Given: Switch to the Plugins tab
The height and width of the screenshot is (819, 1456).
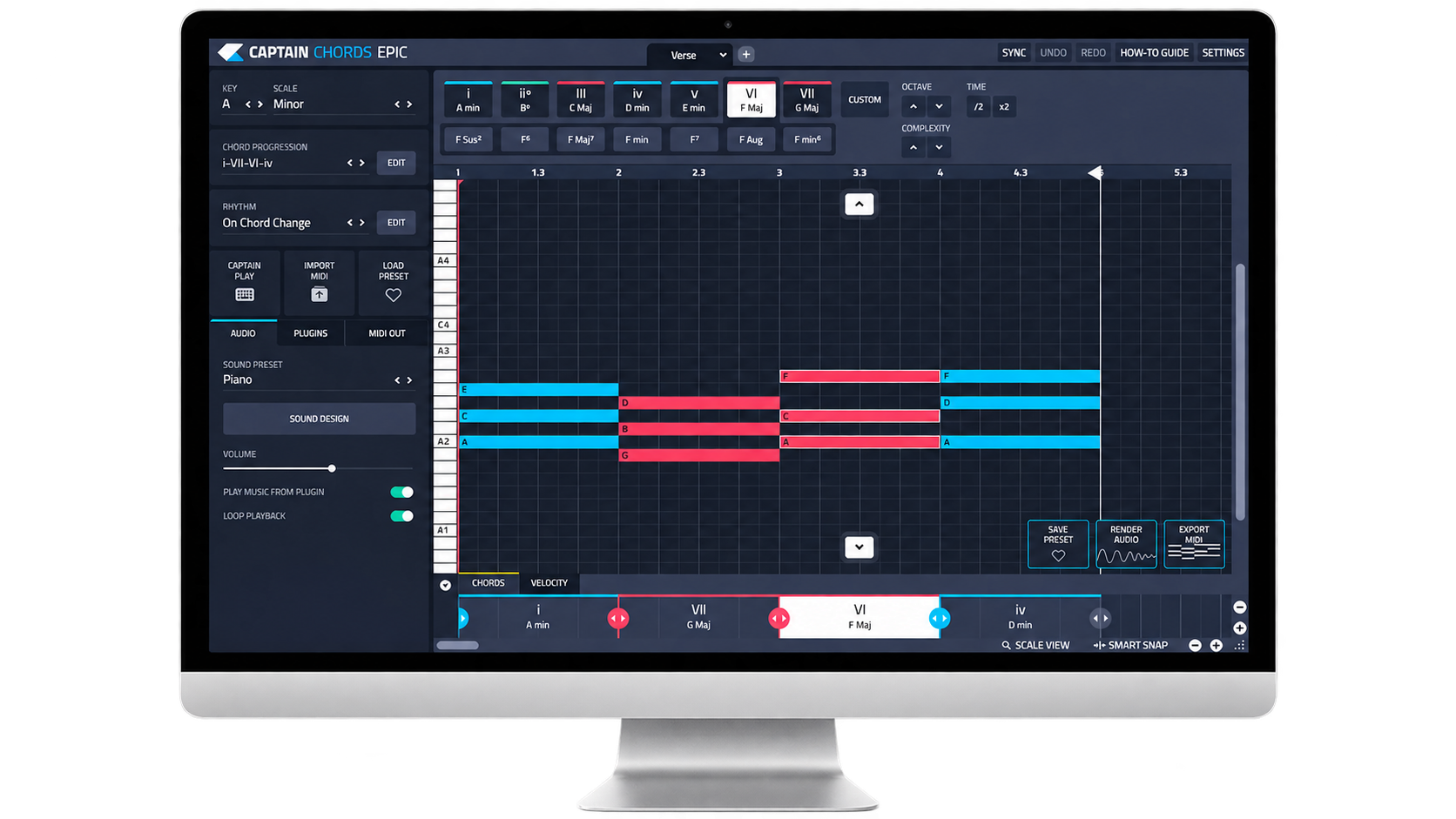Looking at the screenshot, I should point(311,333).
